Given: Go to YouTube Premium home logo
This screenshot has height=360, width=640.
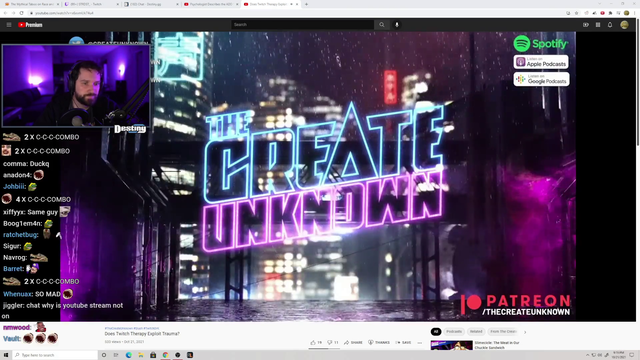Looking at the screenshot, I should (30, 25).
